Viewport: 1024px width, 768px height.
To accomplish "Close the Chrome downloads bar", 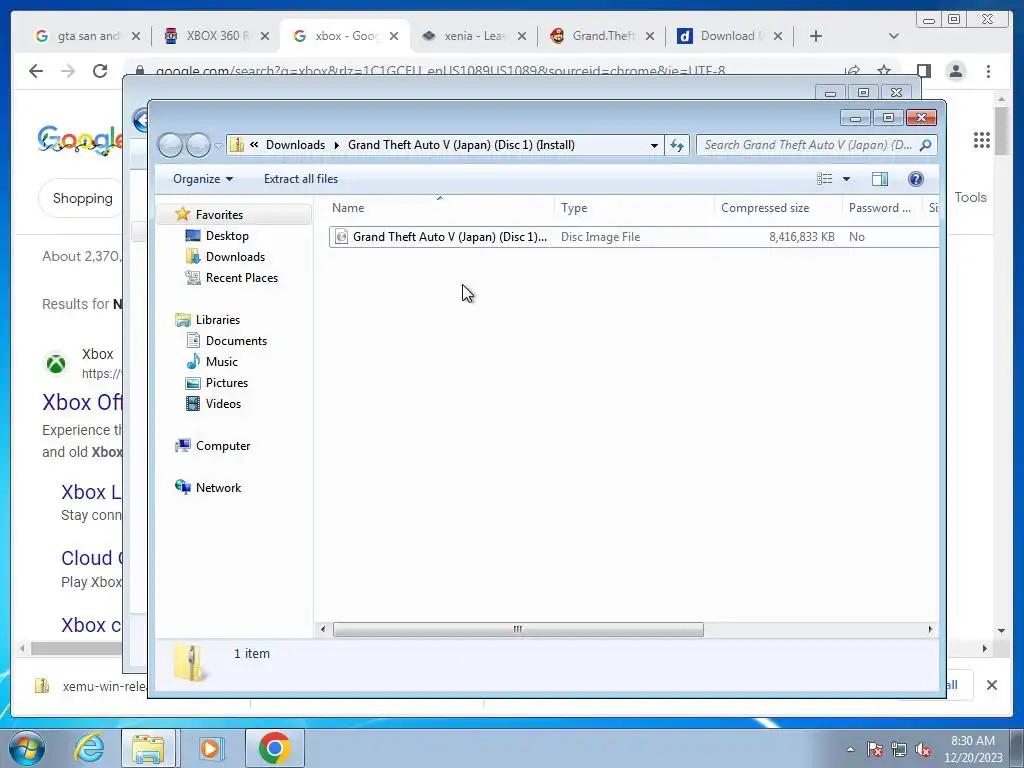I will pyautogui.click(x=991, y=685).
